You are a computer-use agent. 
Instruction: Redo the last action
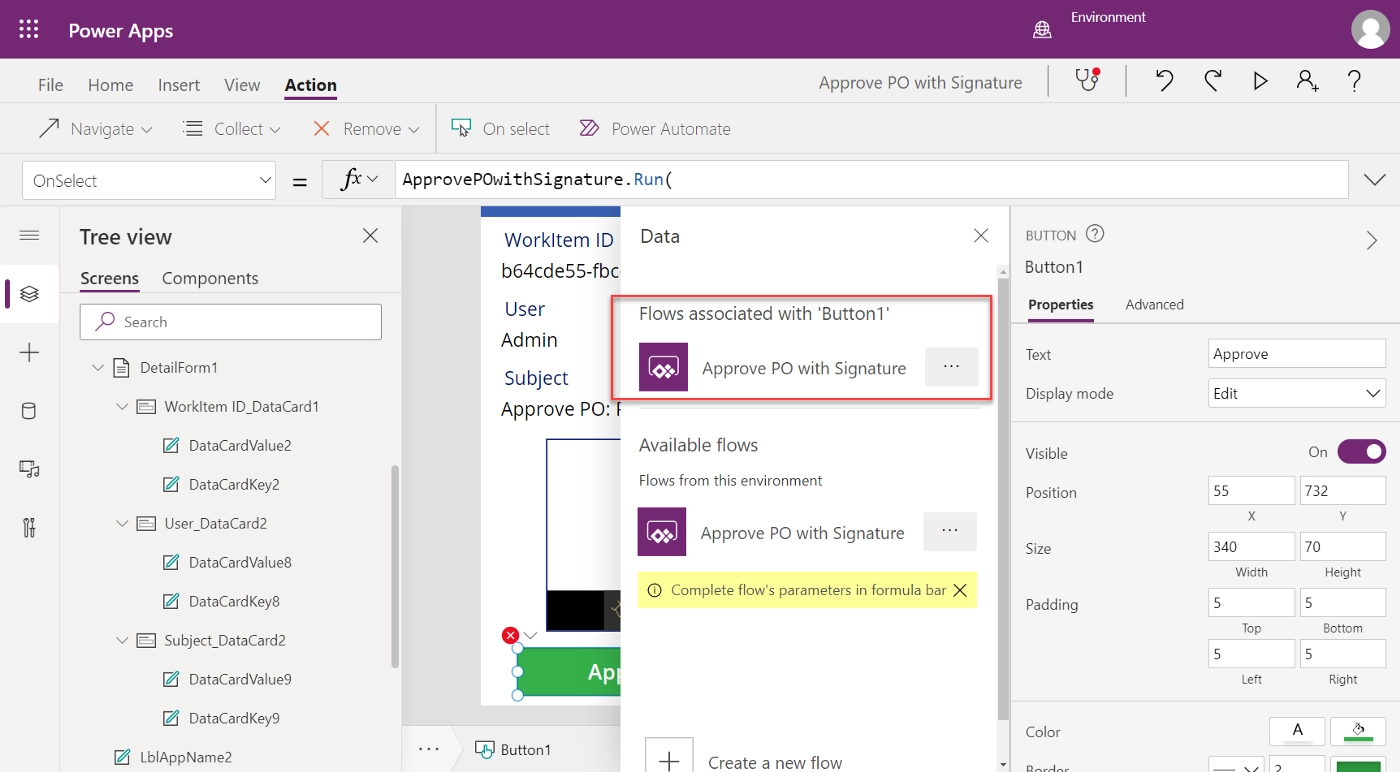[1212, 82]
